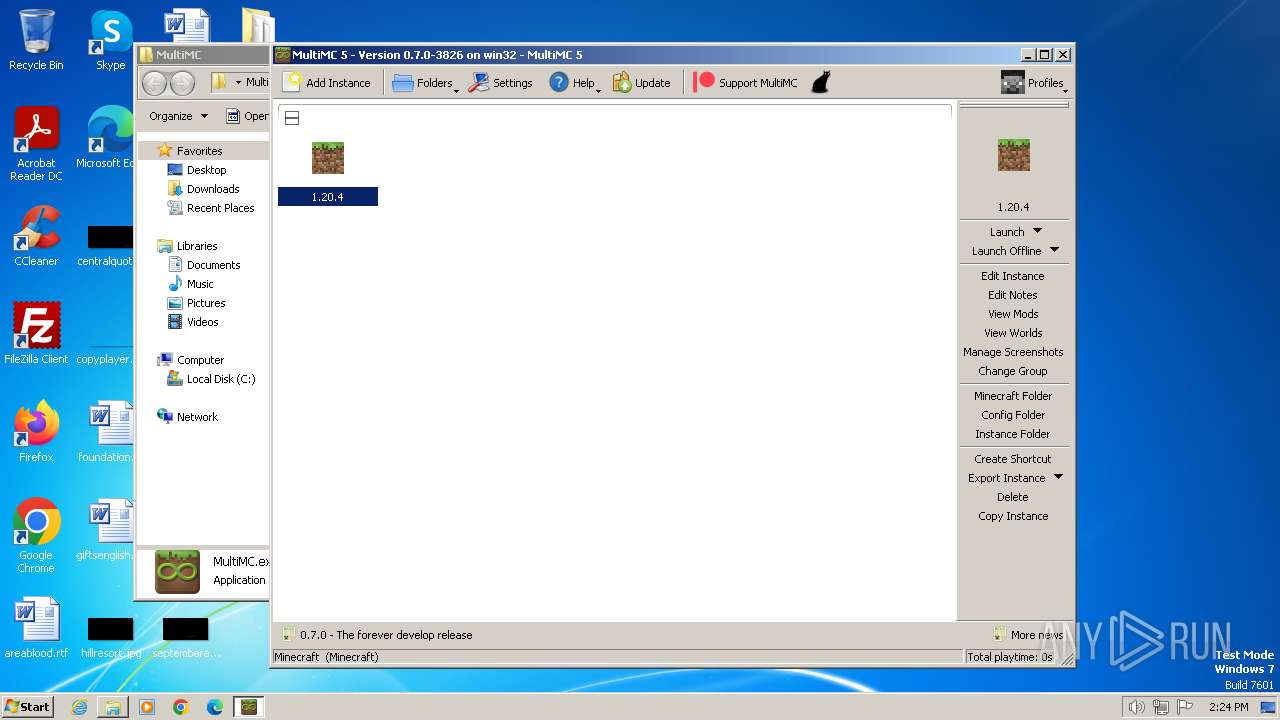
Task: Click CCleaner desktop icon
Action: click(36, 236)
